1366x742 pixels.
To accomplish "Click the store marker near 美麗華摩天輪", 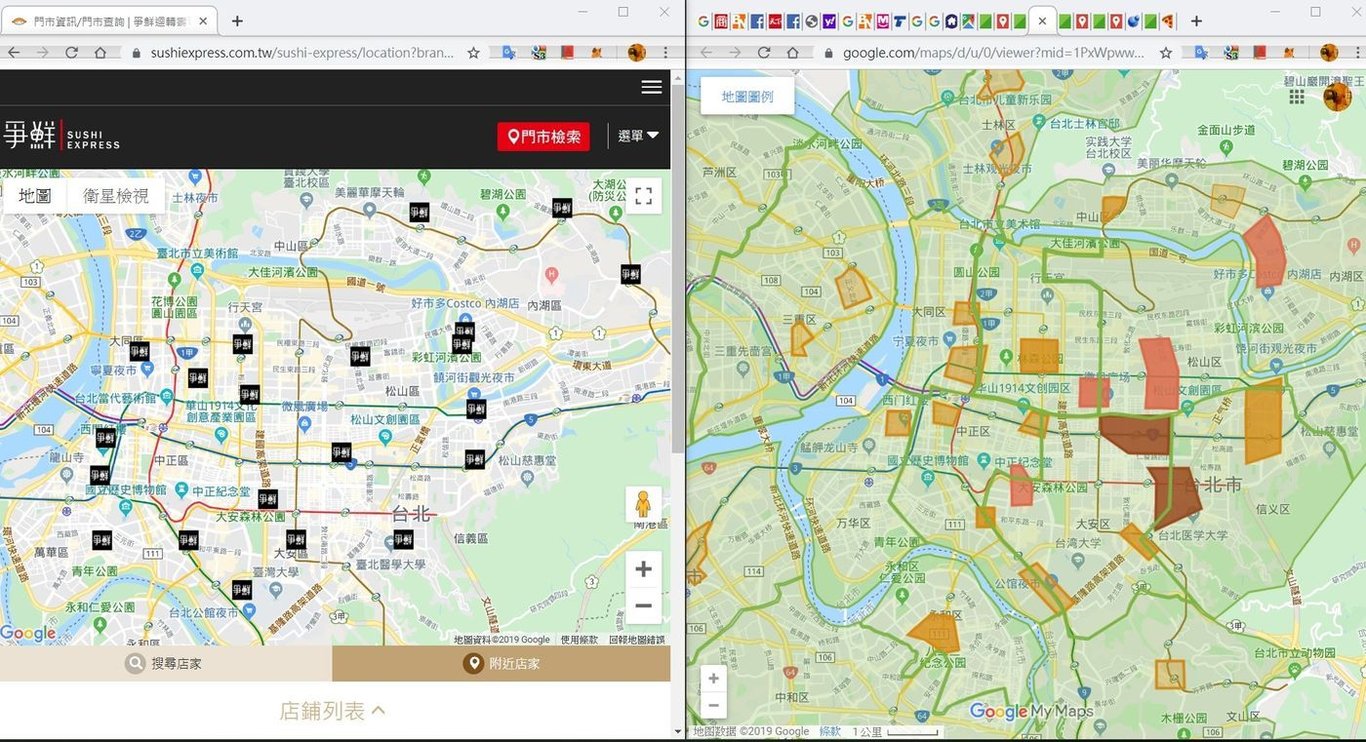I will pyautogui.click(x=419, y=212).
